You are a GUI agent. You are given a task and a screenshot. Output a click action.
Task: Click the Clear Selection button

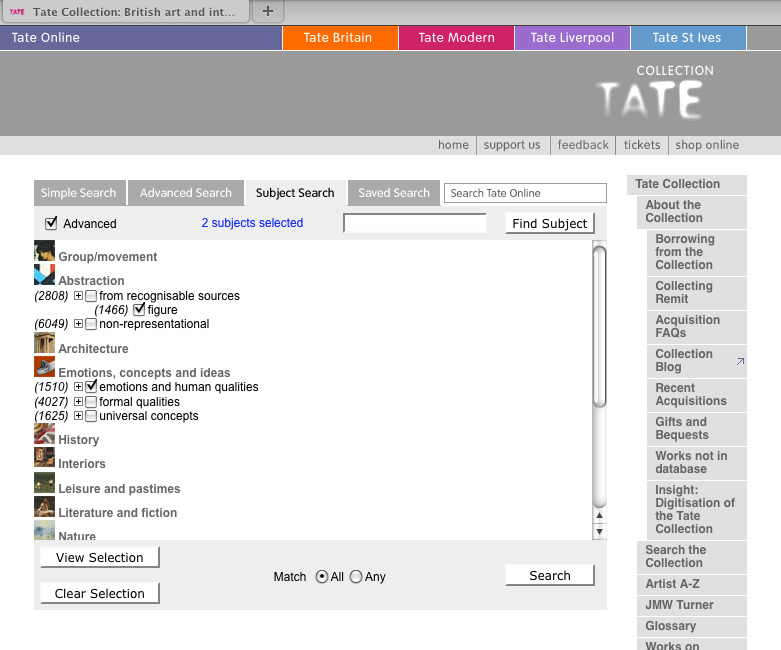point(100,593)
